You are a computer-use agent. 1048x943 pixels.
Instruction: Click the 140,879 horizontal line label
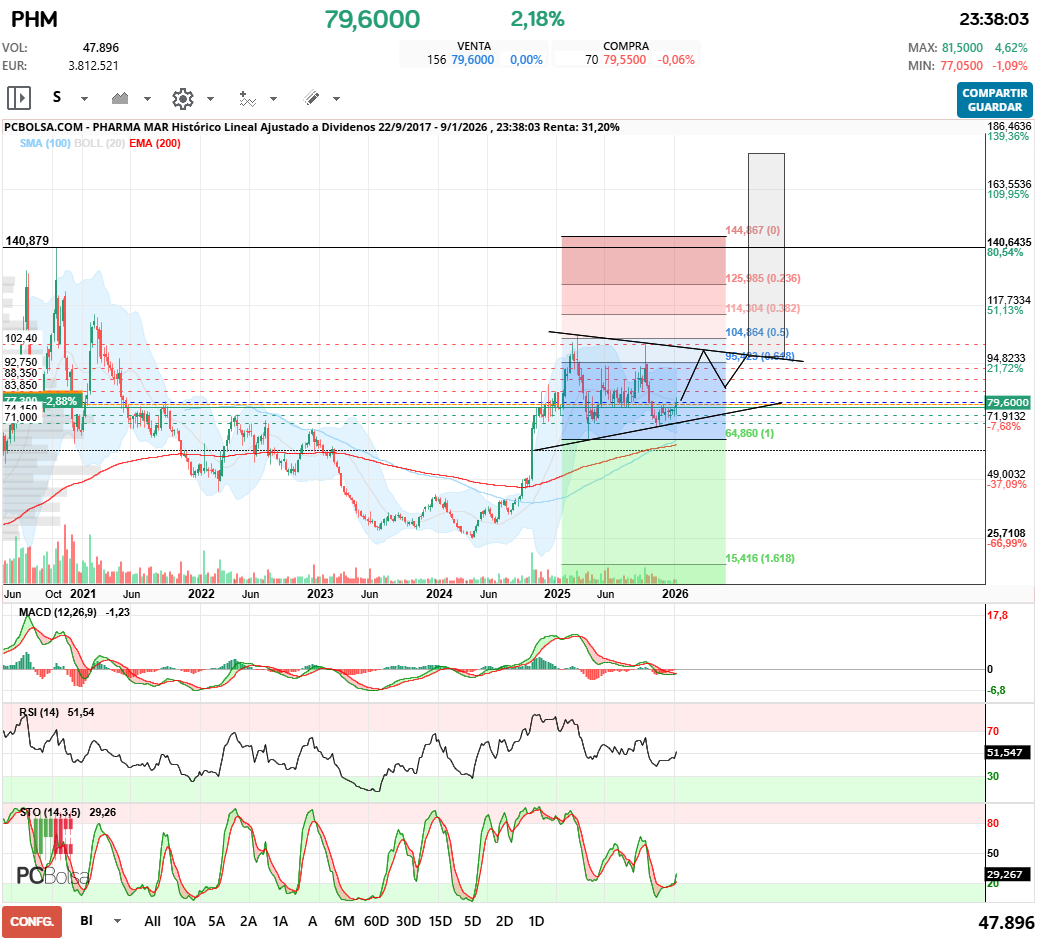[x=27, y=241]
